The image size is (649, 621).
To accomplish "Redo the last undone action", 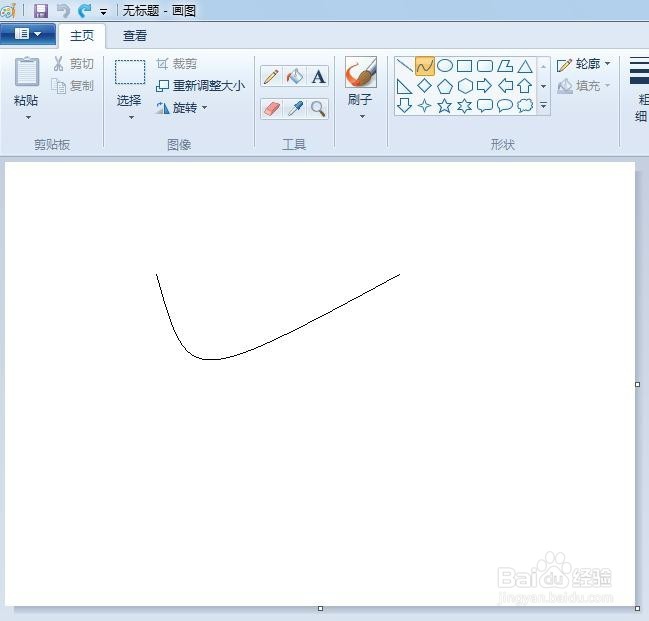I will 85,11.
